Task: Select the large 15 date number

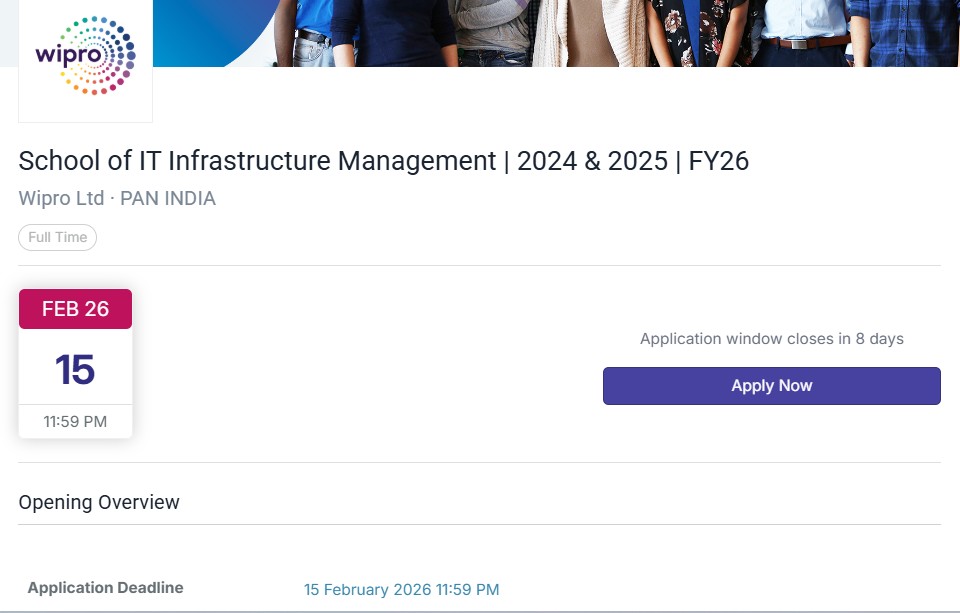Action: point(75,369)
